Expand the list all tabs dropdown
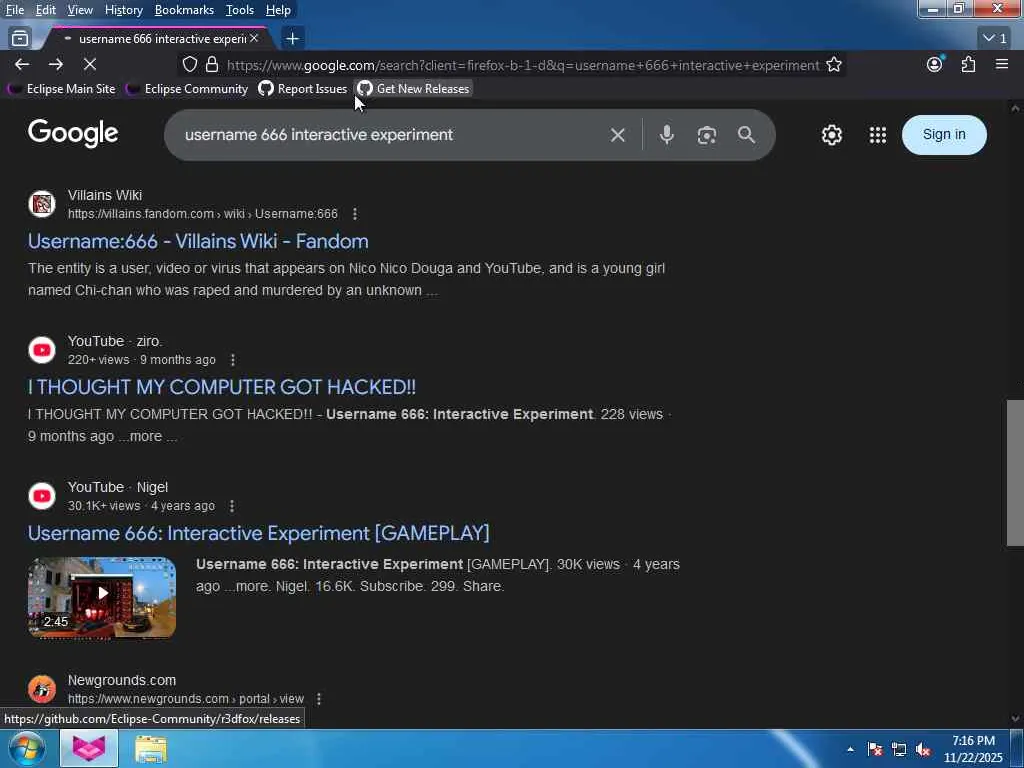The width and height of the screenshot is (1024, 768). pyautogui.click(x=995, y=38)
